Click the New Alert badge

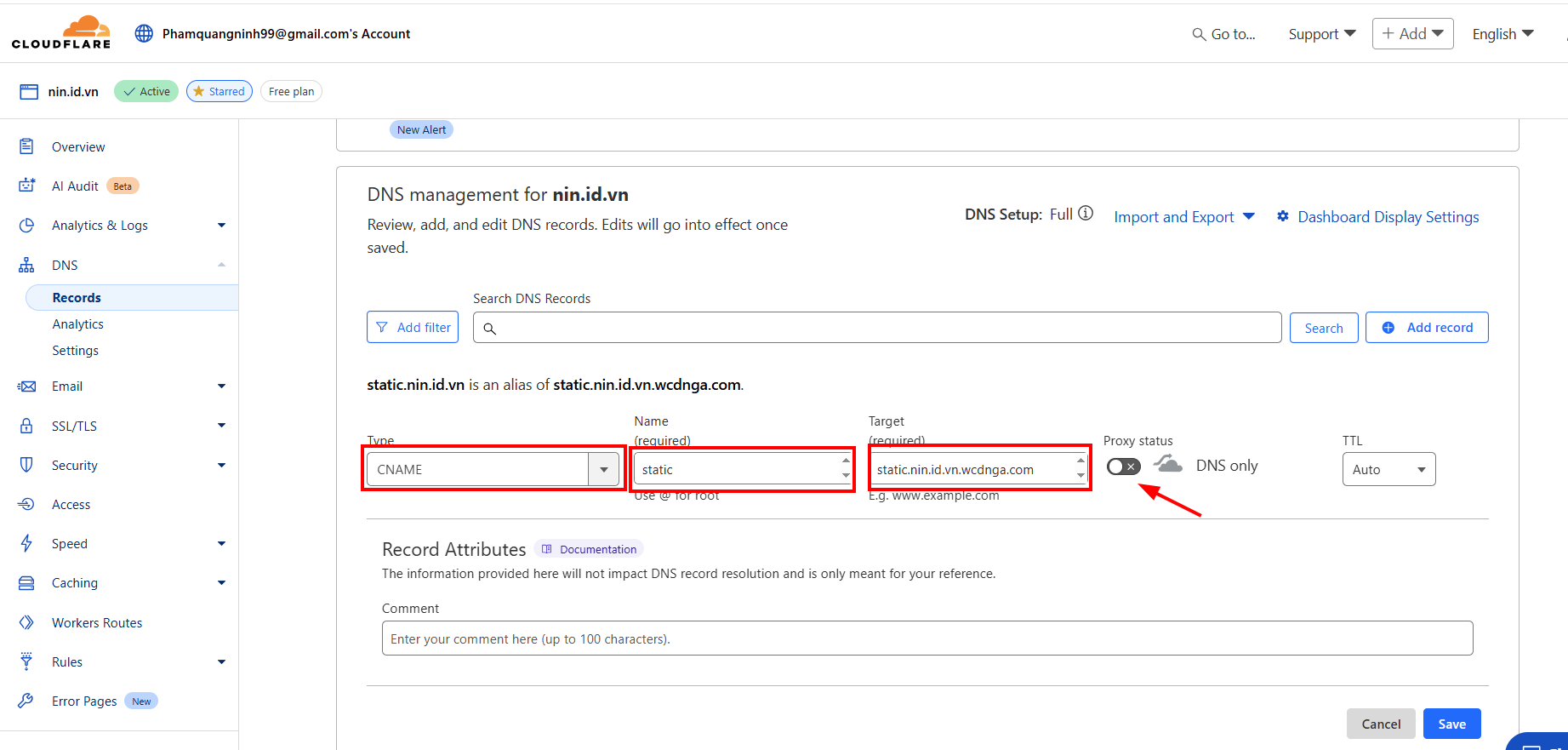point(421,129)
